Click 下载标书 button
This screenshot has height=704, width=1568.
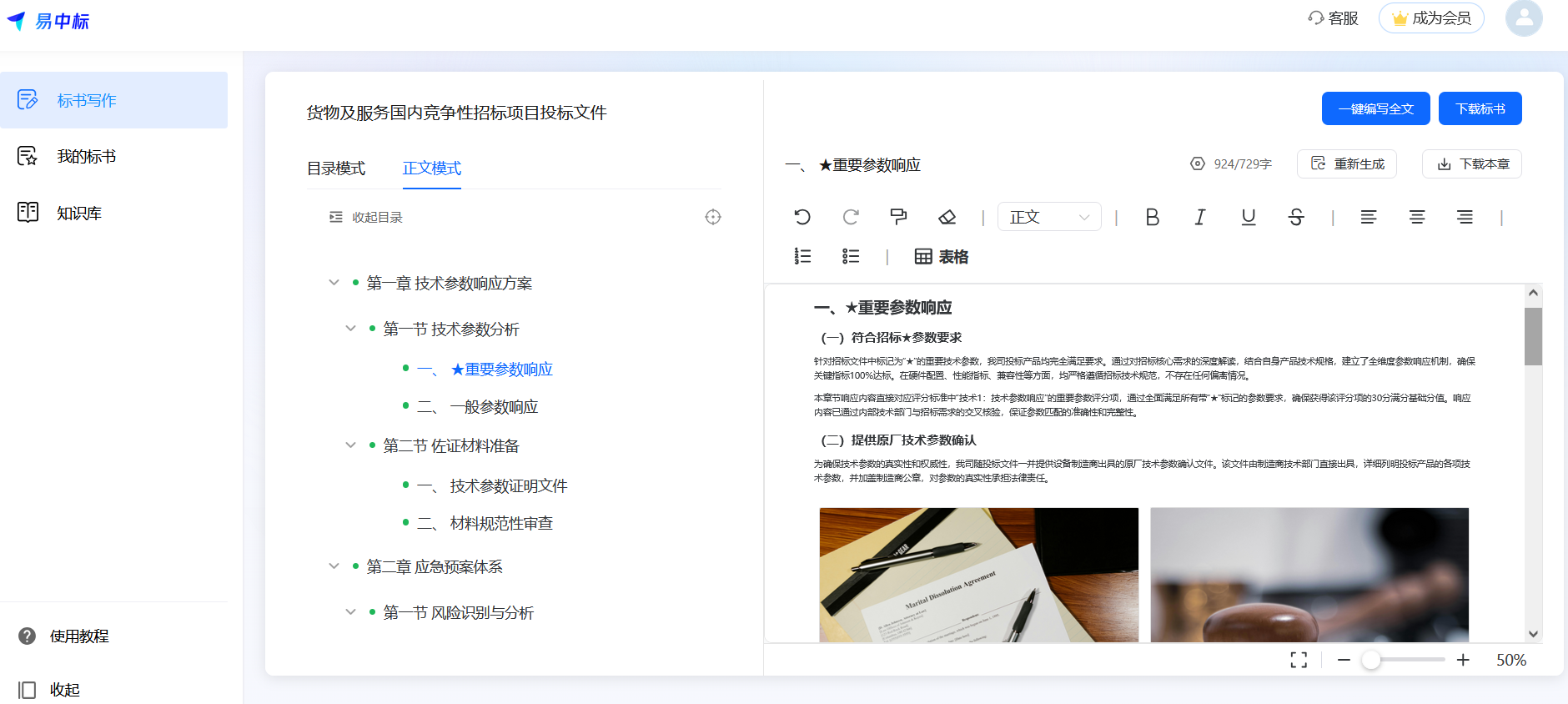[x=1480, y=108]
